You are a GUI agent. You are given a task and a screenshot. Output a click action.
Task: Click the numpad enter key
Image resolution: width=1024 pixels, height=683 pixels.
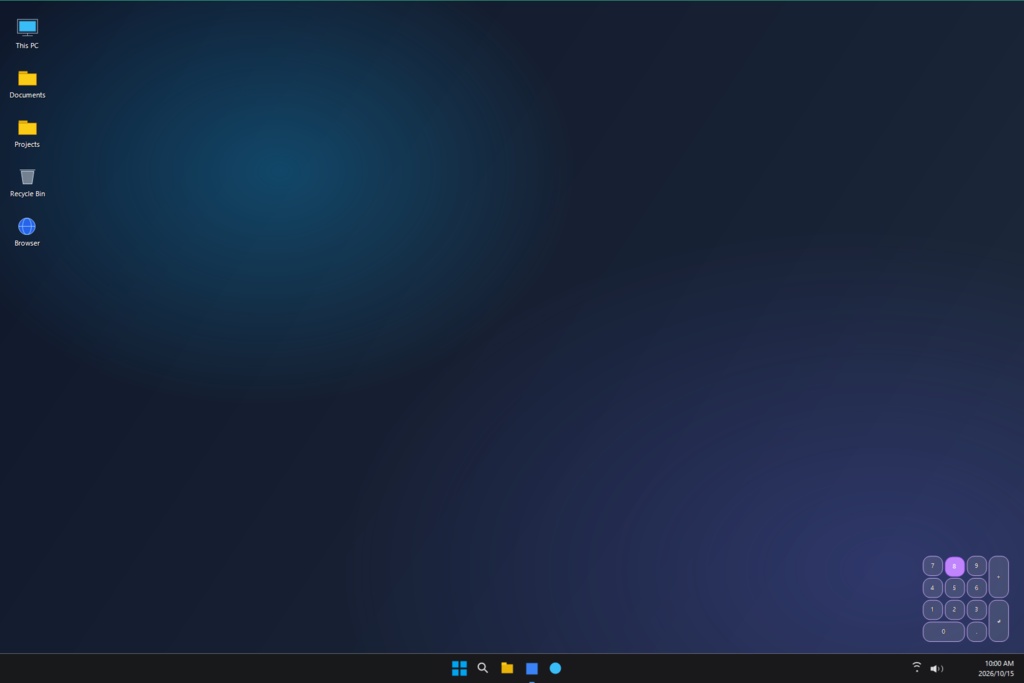999,621
